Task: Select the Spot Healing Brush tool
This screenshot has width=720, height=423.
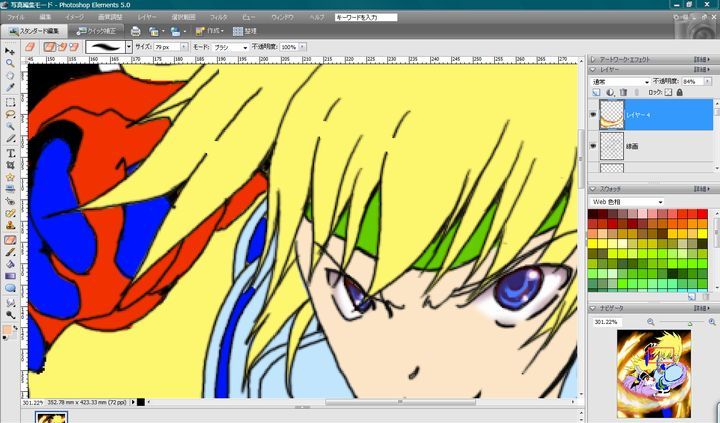Action: coord(10,213)
